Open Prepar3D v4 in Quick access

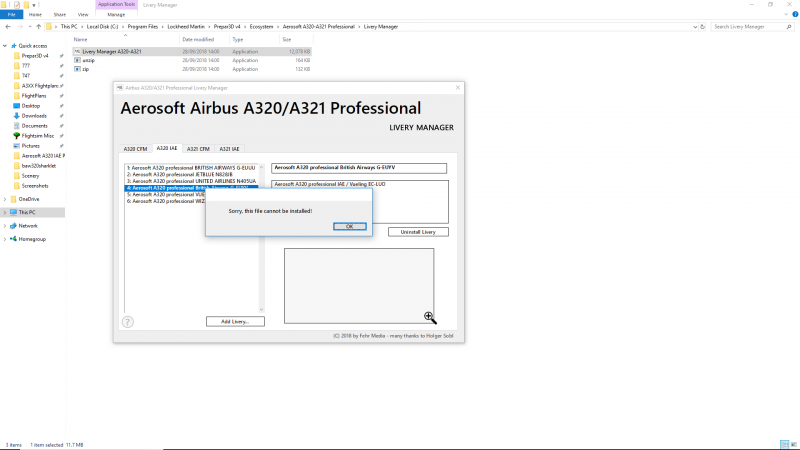point(35,56)
